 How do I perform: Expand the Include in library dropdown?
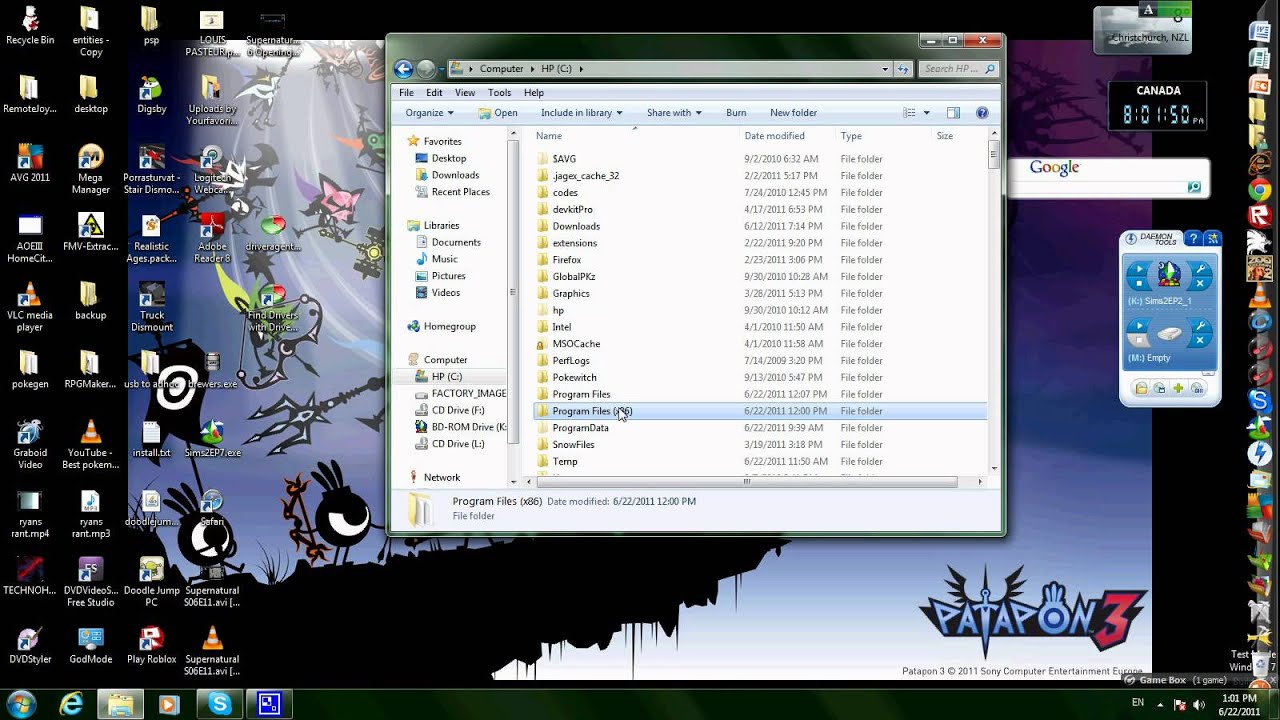click(x=581, y=113)
